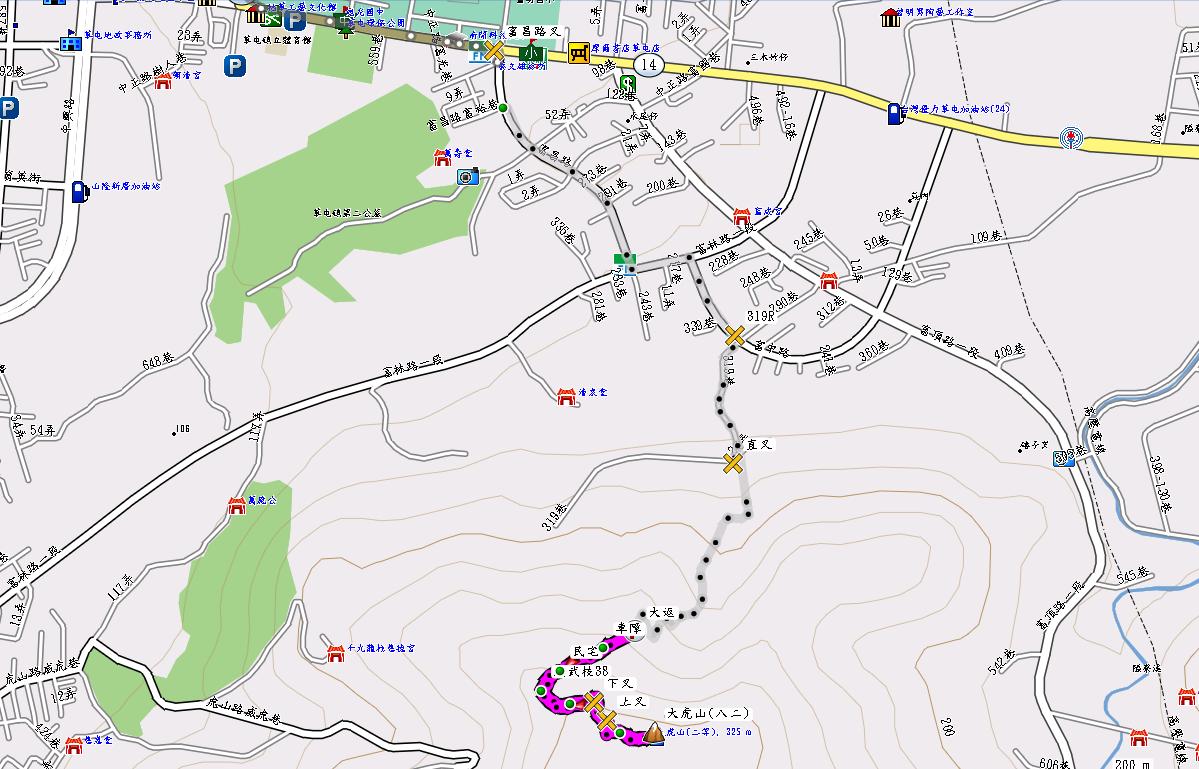Click the 大虎山 mountain summit icon

(x=654, y=734)
